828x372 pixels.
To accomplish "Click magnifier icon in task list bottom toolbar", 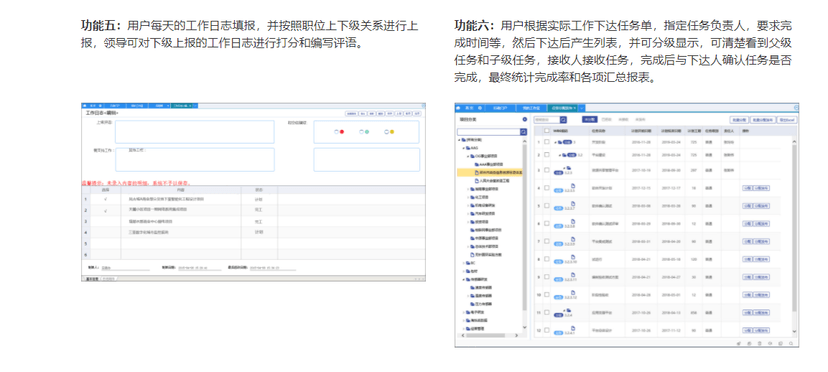I will (x=791, y=343).
